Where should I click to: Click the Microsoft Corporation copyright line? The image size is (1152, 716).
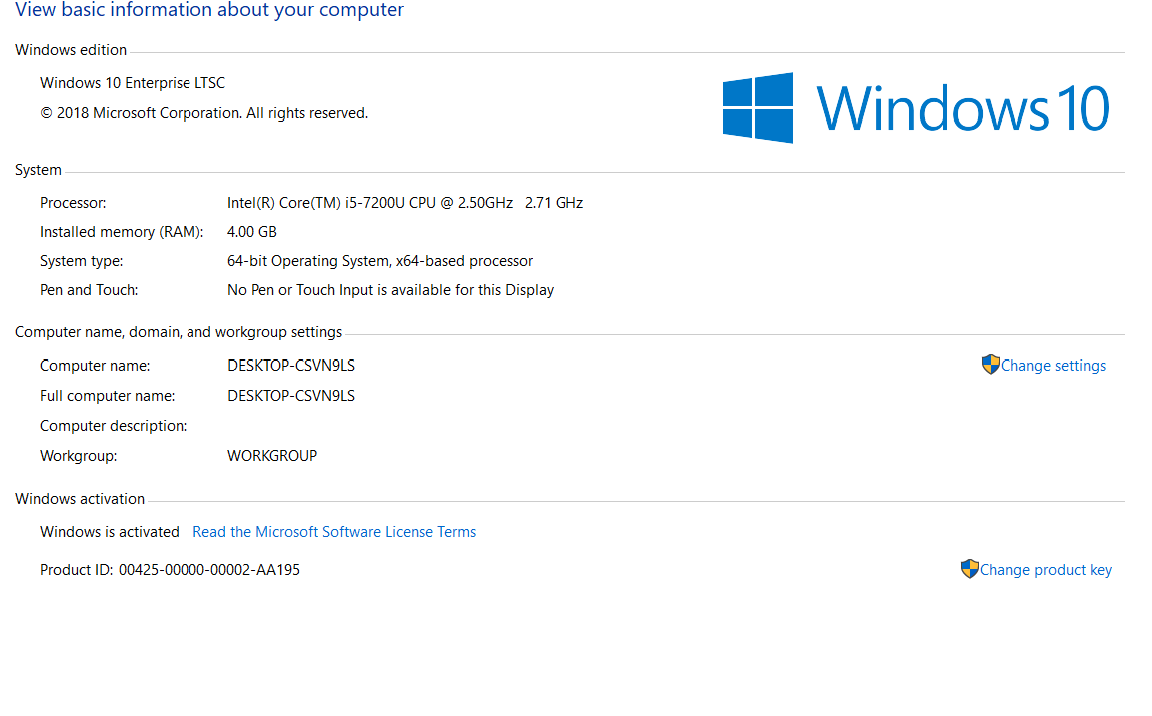pos(204,113)
